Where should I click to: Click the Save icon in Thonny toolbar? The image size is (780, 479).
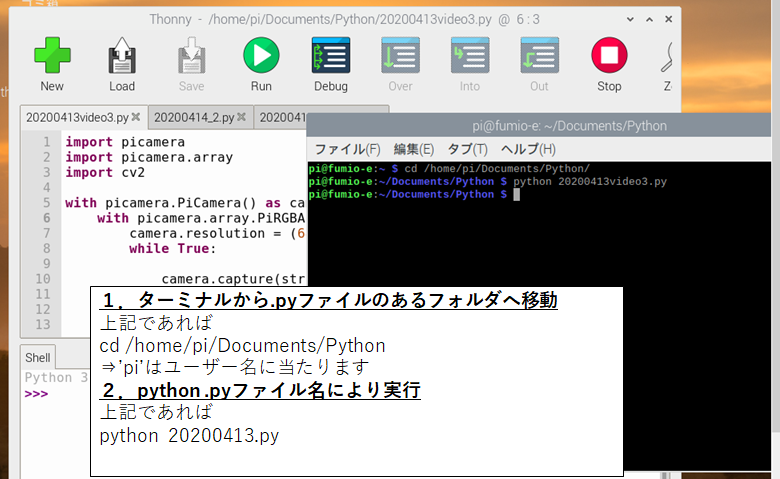point(192,55)
